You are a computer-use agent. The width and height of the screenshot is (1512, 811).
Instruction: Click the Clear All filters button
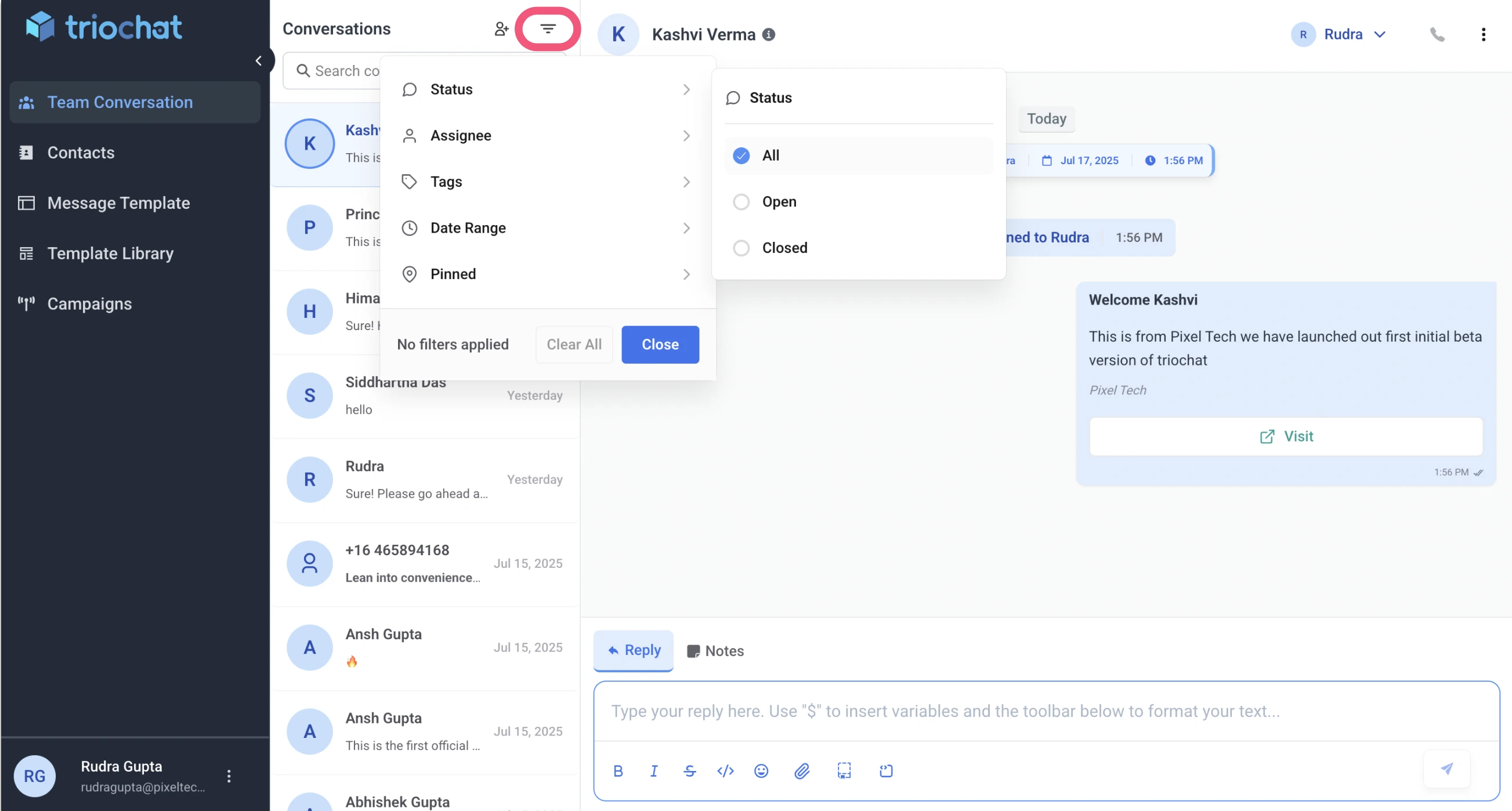coord(573,345)
